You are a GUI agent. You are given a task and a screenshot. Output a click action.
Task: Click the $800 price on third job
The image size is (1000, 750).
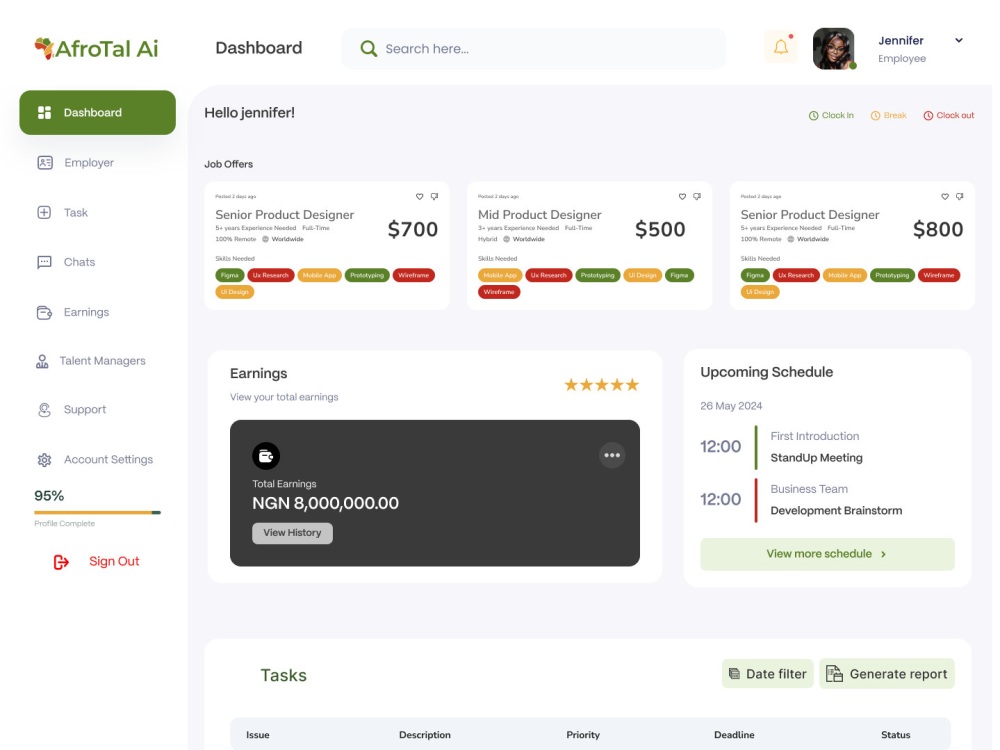point(938,229)
